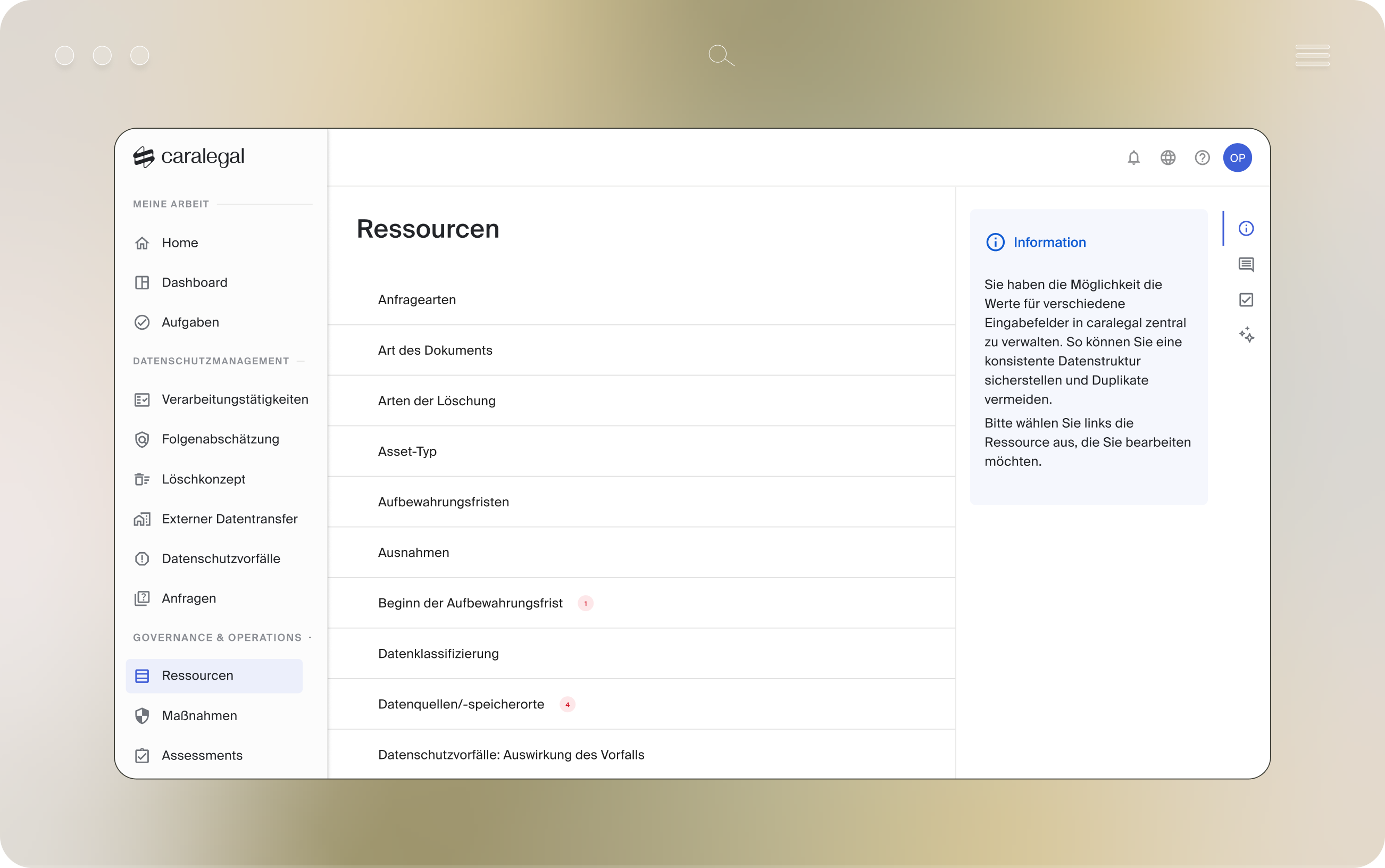Change language using the globe icon
This screenshot has height=868, width=1385.
click(x=1168, y=157)
